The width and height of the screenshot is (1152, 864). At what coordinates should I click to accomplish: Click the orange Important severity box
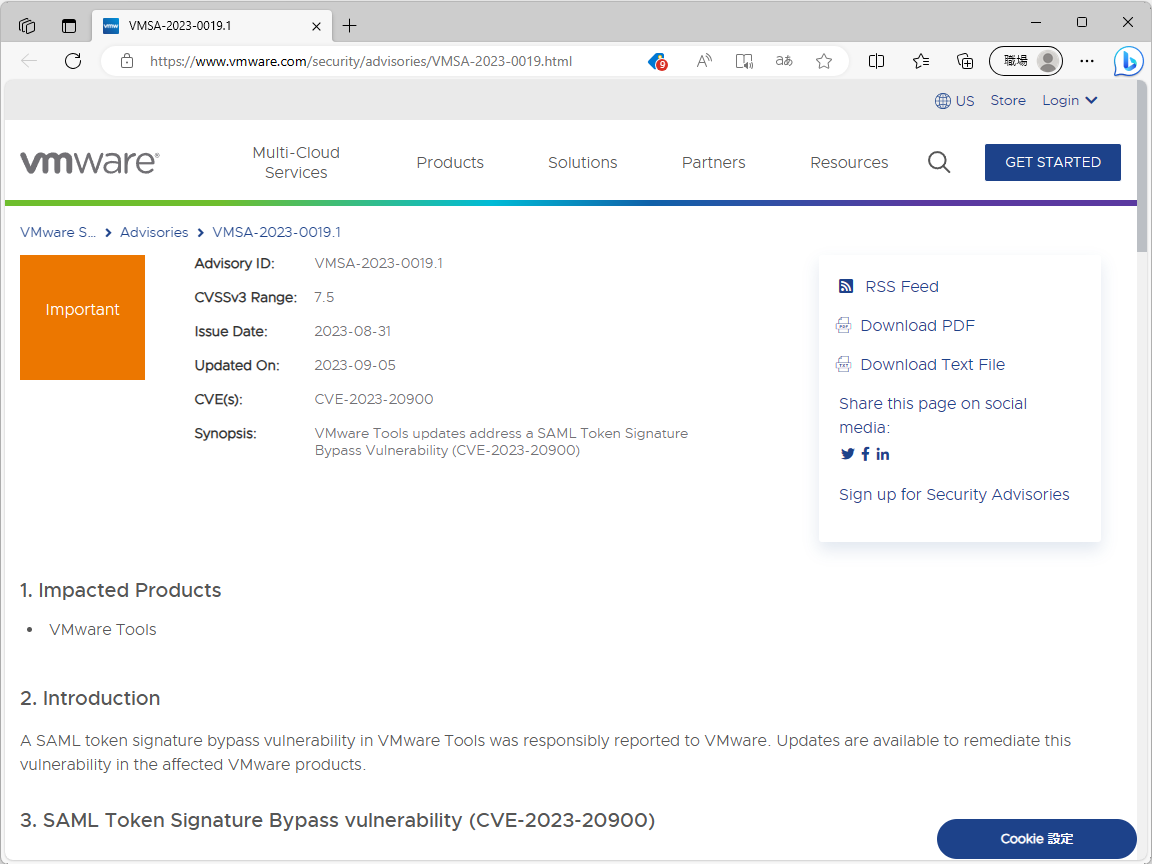[82, 317]
